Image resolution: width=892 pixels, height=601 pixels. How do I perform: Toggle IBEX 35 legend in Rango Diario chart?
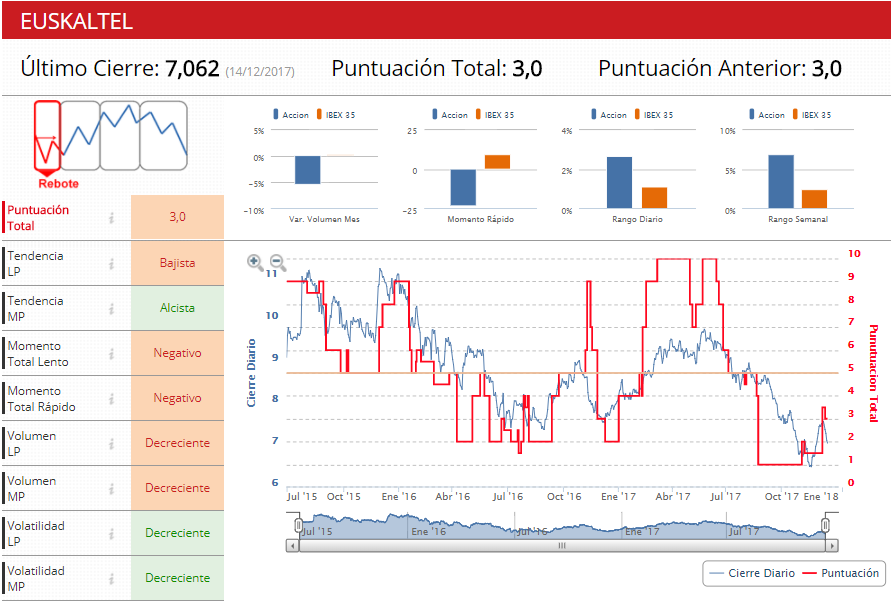pos(654,115)
